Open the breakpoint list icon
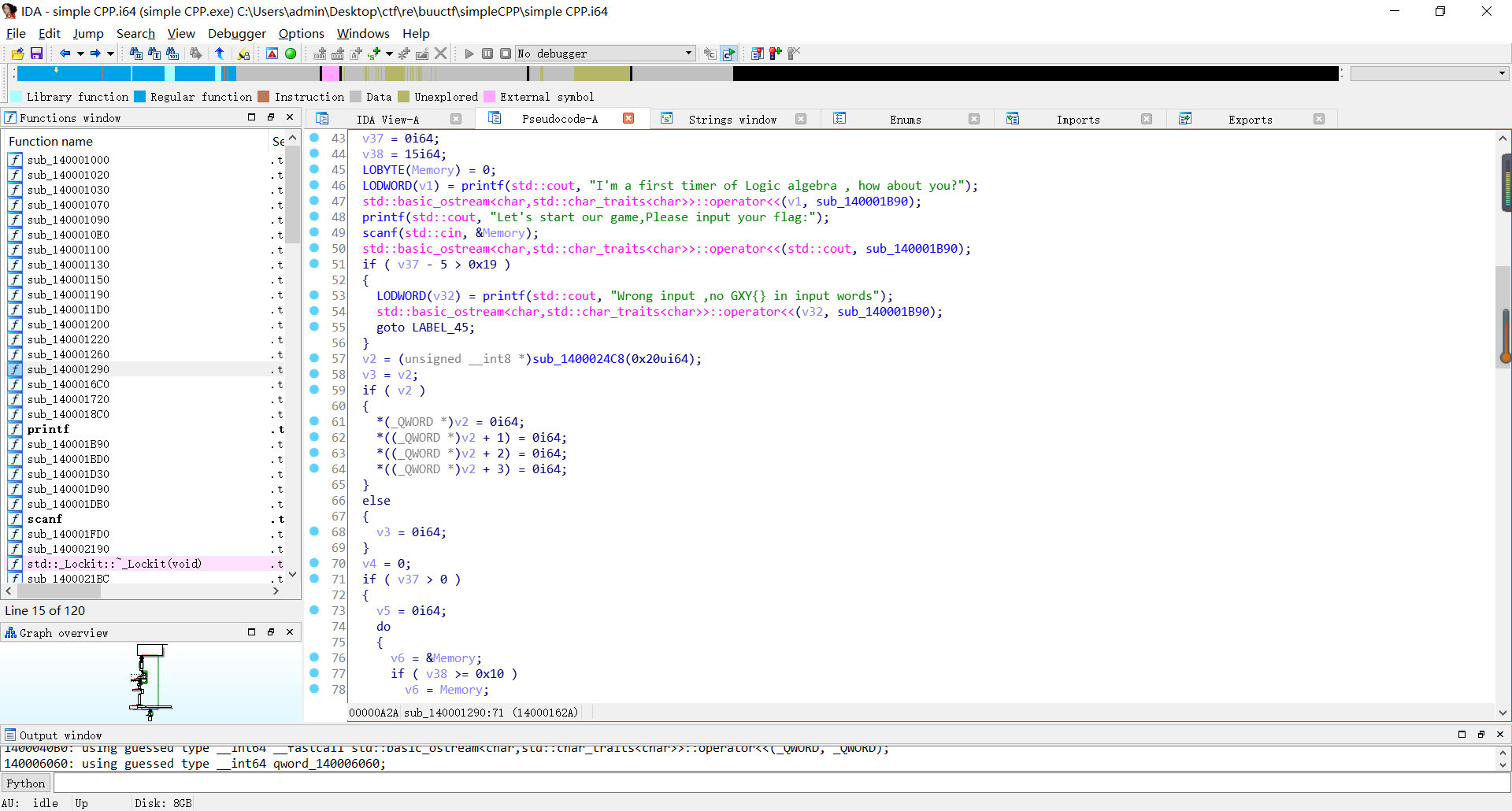This screenshot has width=1512, height=811. (x=758, y=54)
